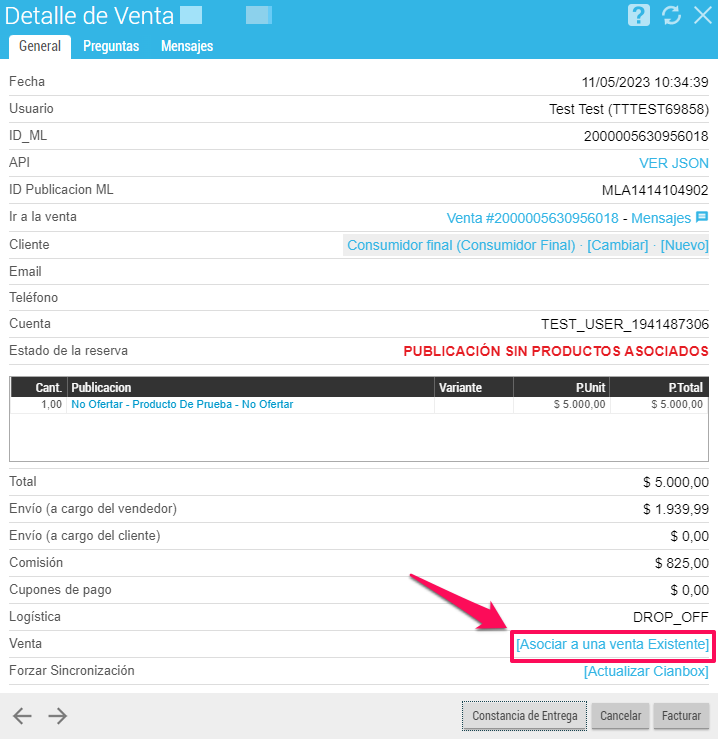Close the Detalle de Venta dialog

[703, 15]
